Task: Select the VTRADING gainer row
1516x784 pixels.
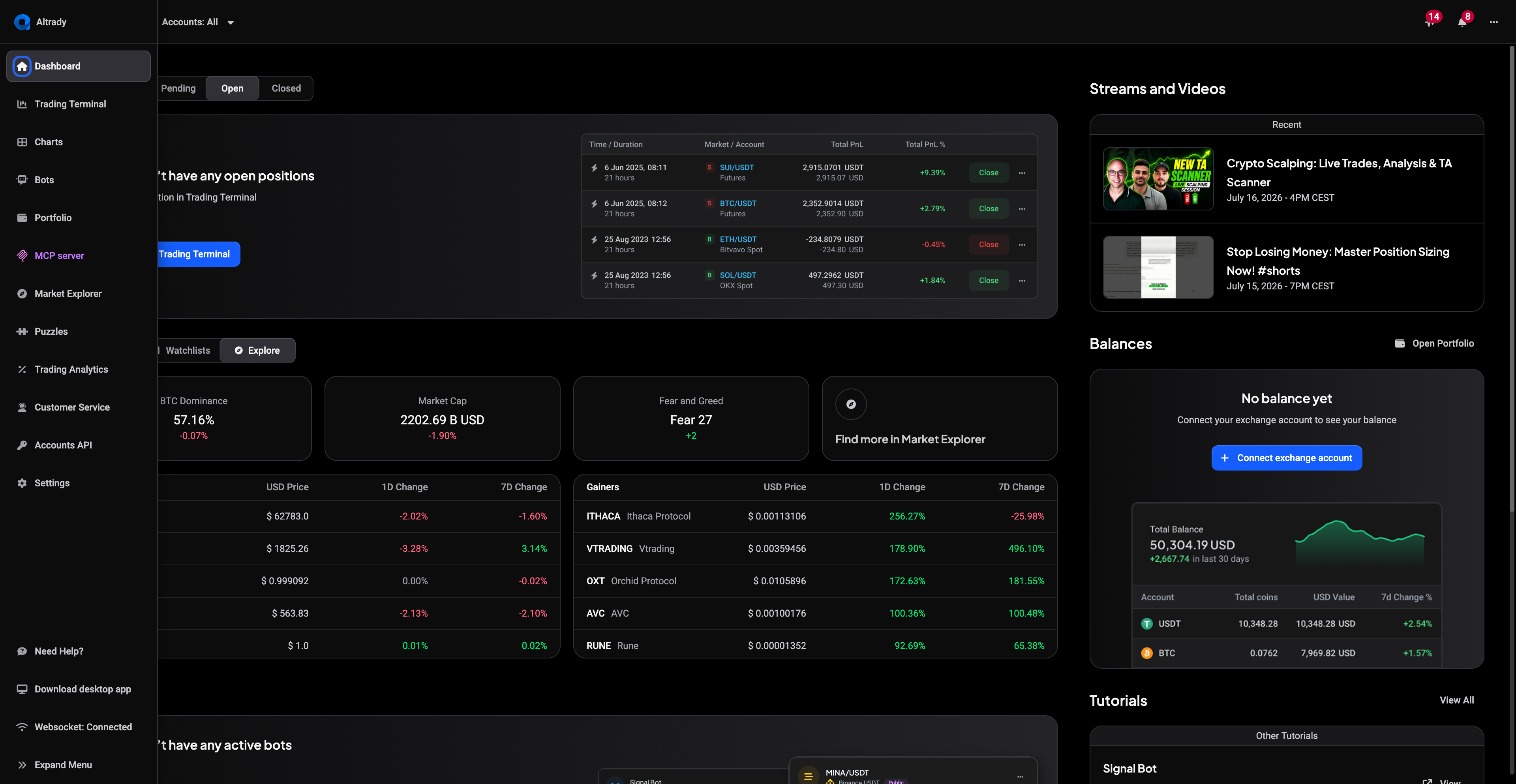Action: [815, 549]
